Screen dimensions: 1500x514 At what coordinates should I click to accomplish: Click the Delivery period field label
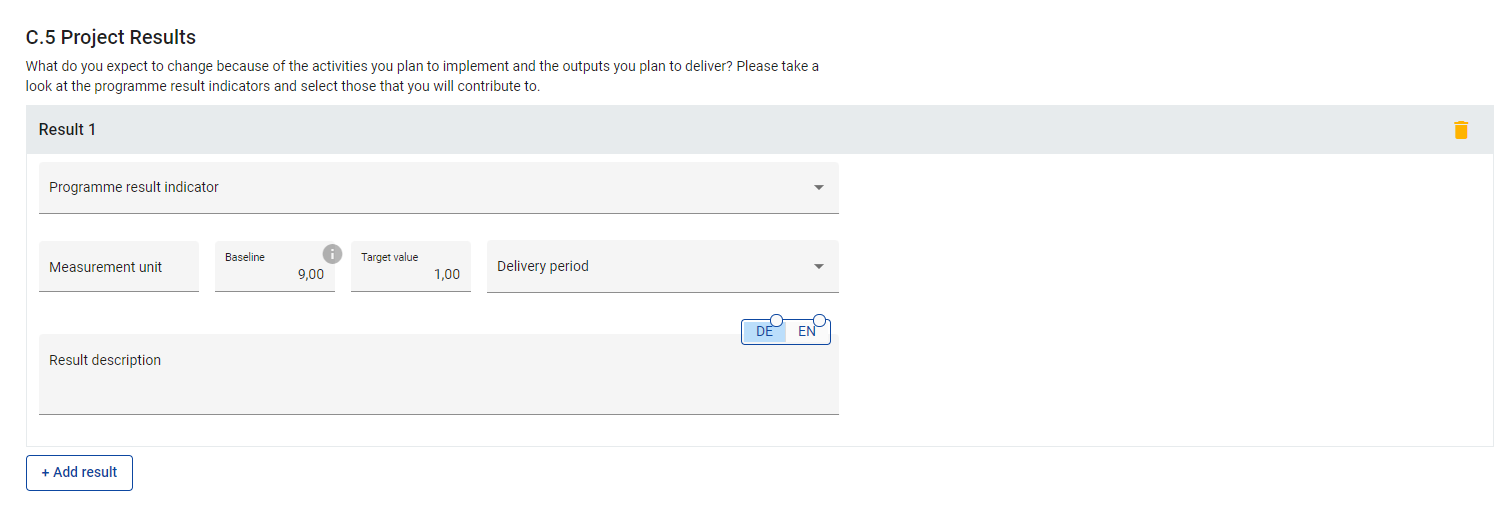(x=543, y=266)
